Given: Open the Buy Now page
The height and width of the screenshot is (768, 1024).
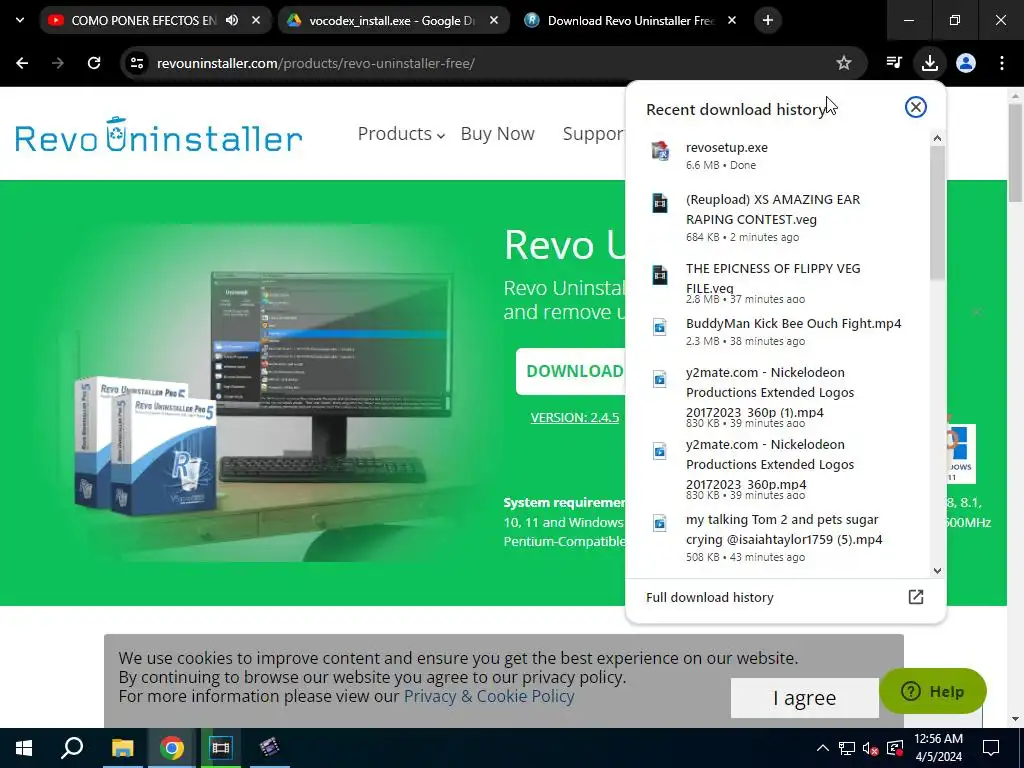Looking at the screenshot, I should [498, 134].
